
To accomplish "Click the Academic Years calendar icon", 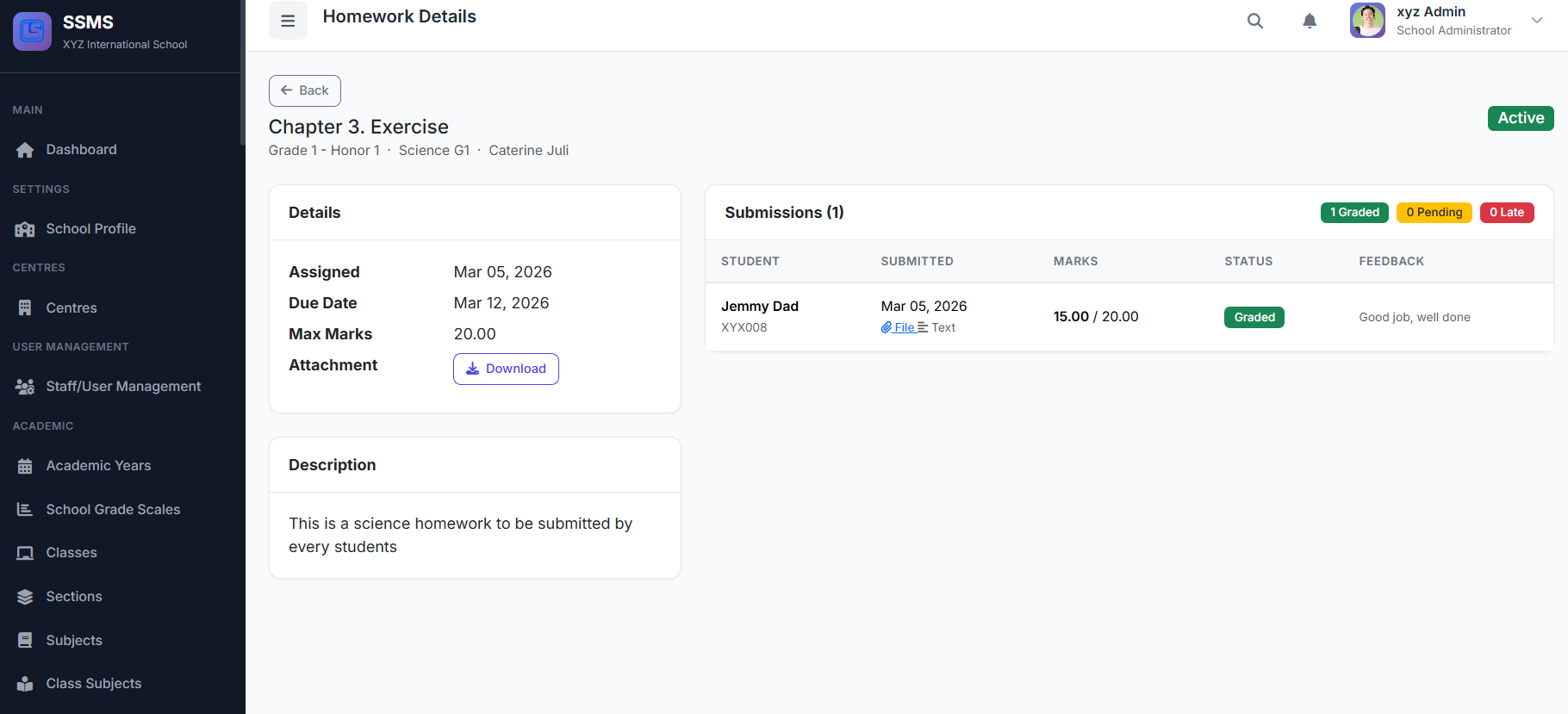I will point(25,466).
